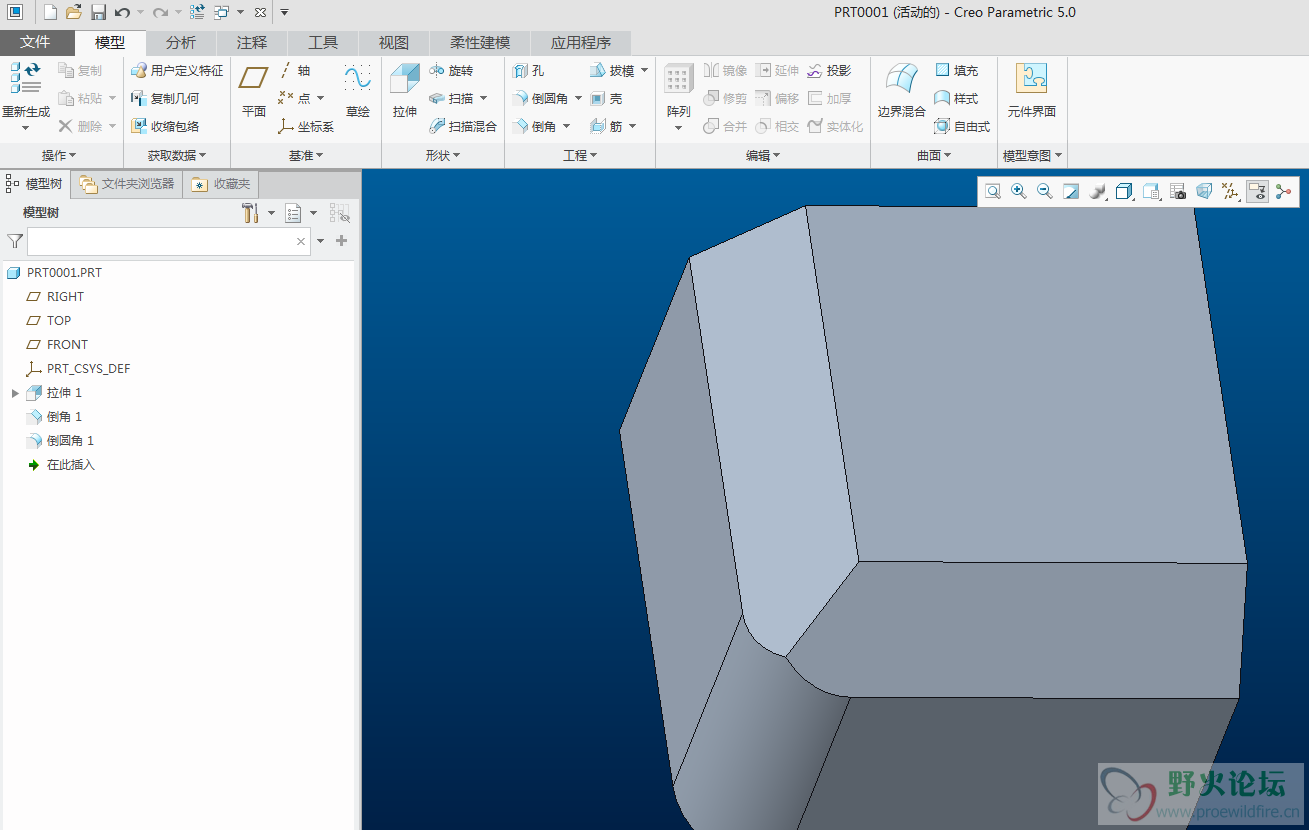Switch to the Analysis (分析) tab
Viewport: 1309px width, 830px height.
tap(181, 43)
